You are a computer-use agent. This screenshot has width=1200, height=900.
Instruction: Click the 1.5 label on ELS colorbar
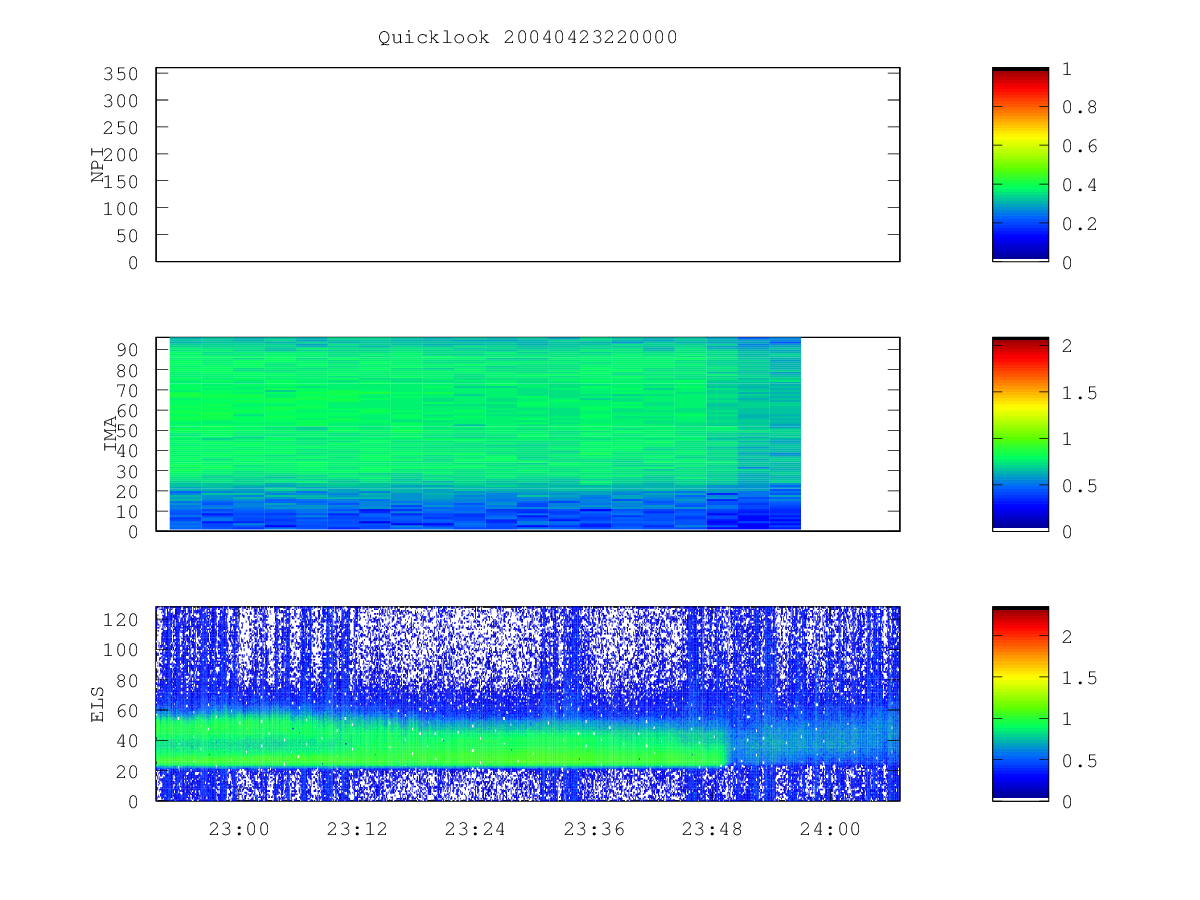1079,678
